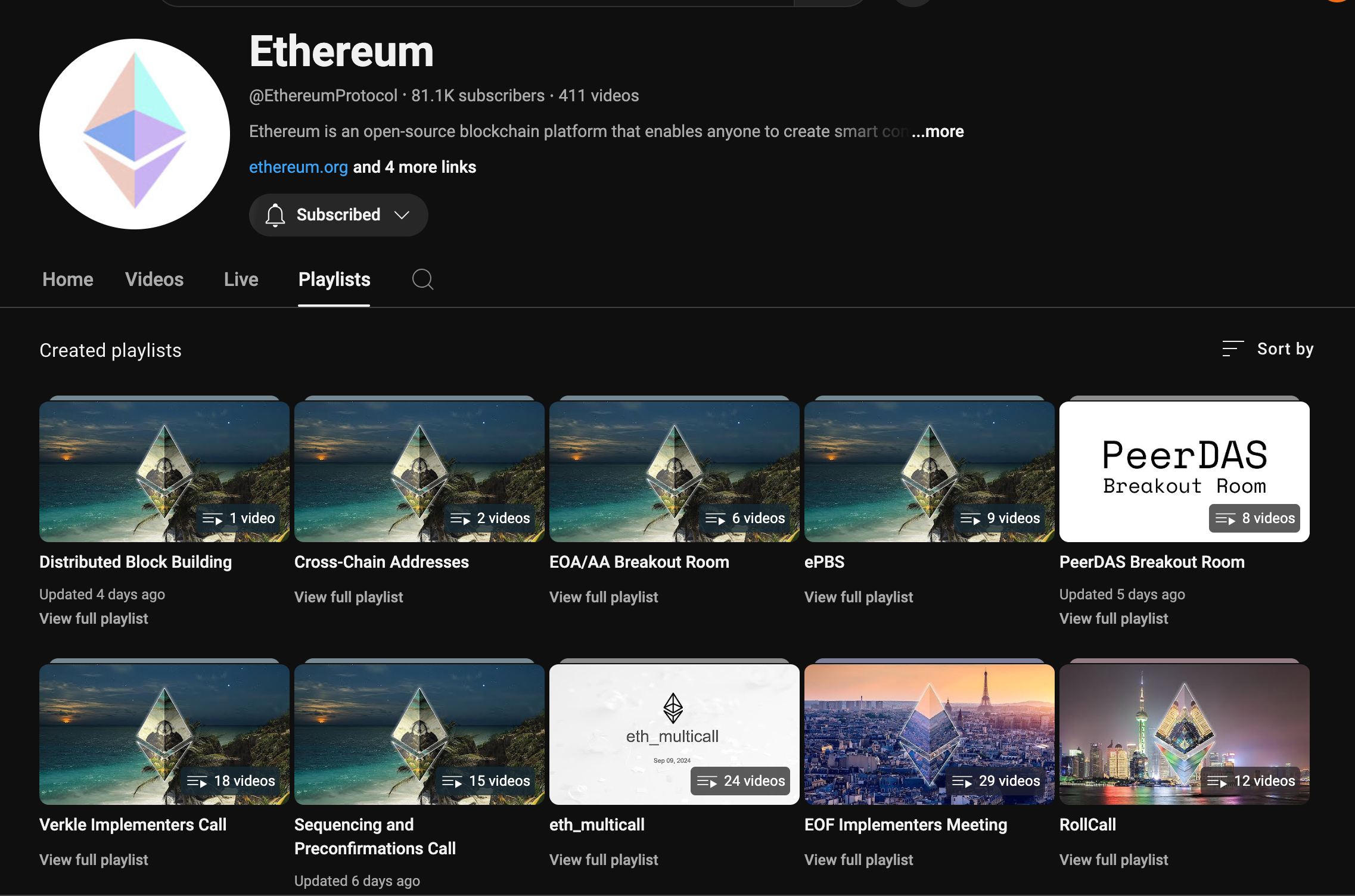This screenshot has height=896, width=1355.
Task: Click the 29 videos playlist badge icon
Action: click(x=962, y=782)
